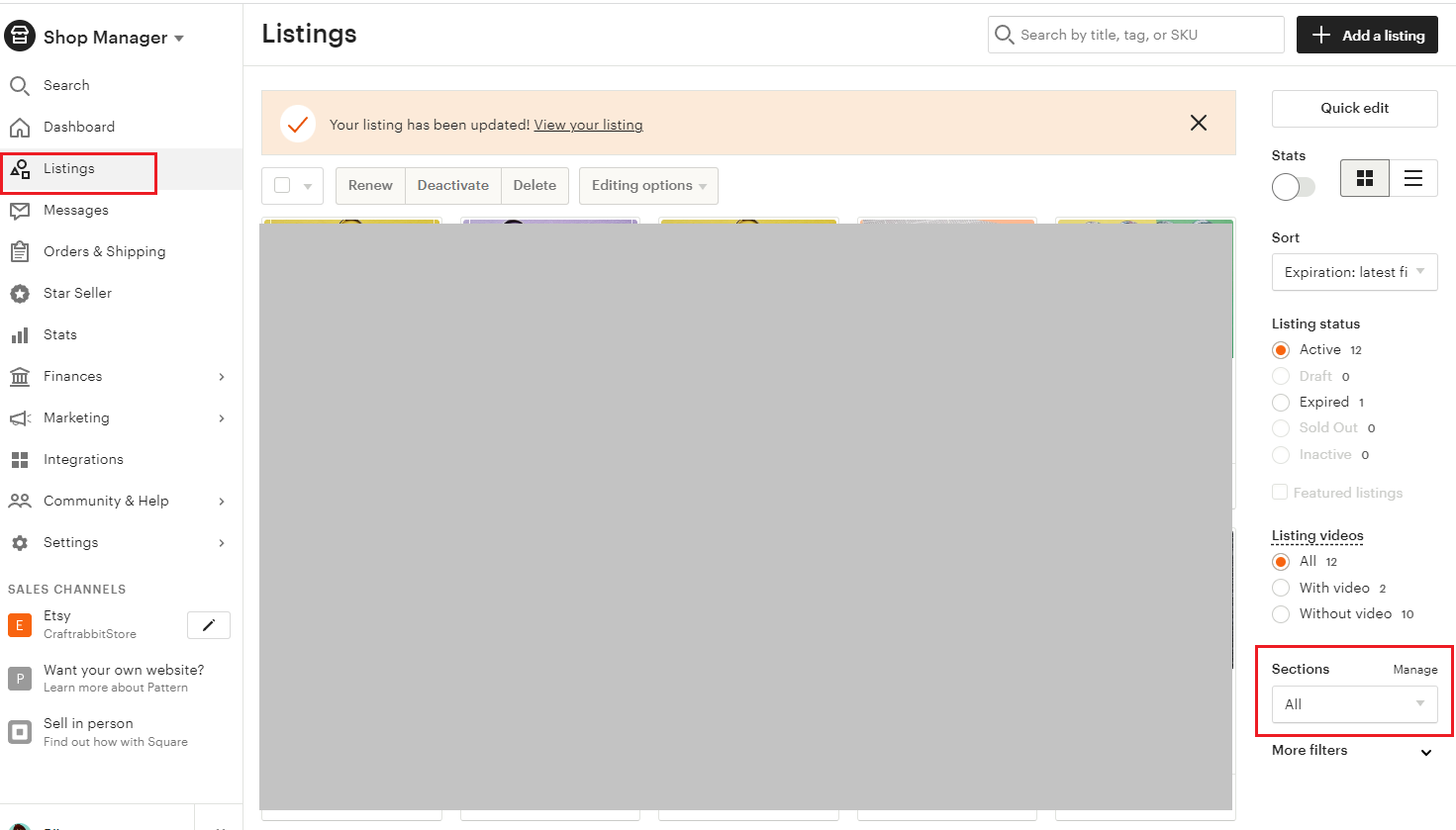Click the Manage sections link
Screen dimensions: 1456x830
coord(1415,670)
